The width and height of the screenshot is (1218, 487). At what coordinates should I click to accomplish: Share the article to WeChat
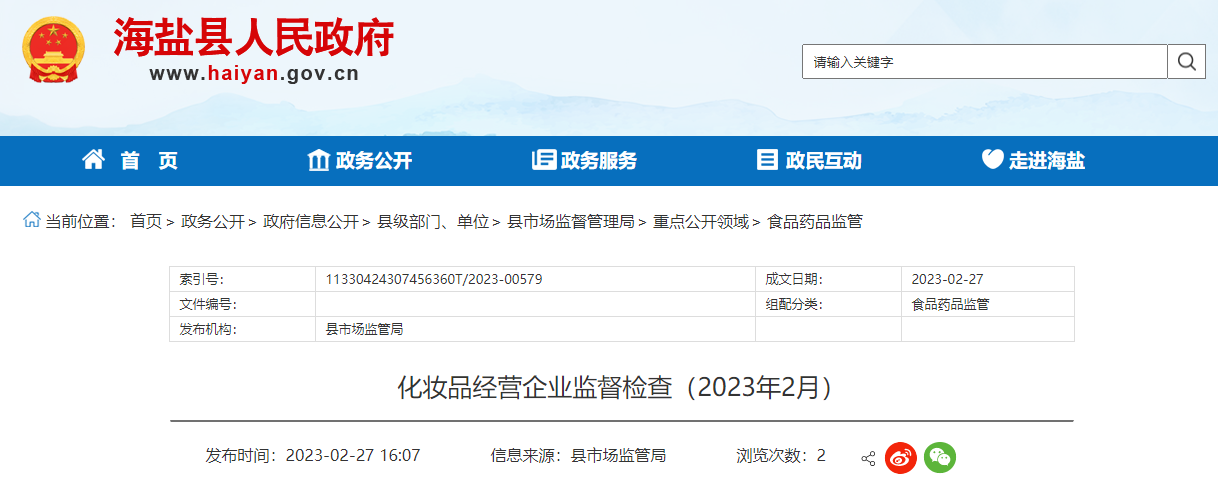[x=939, y=457]
